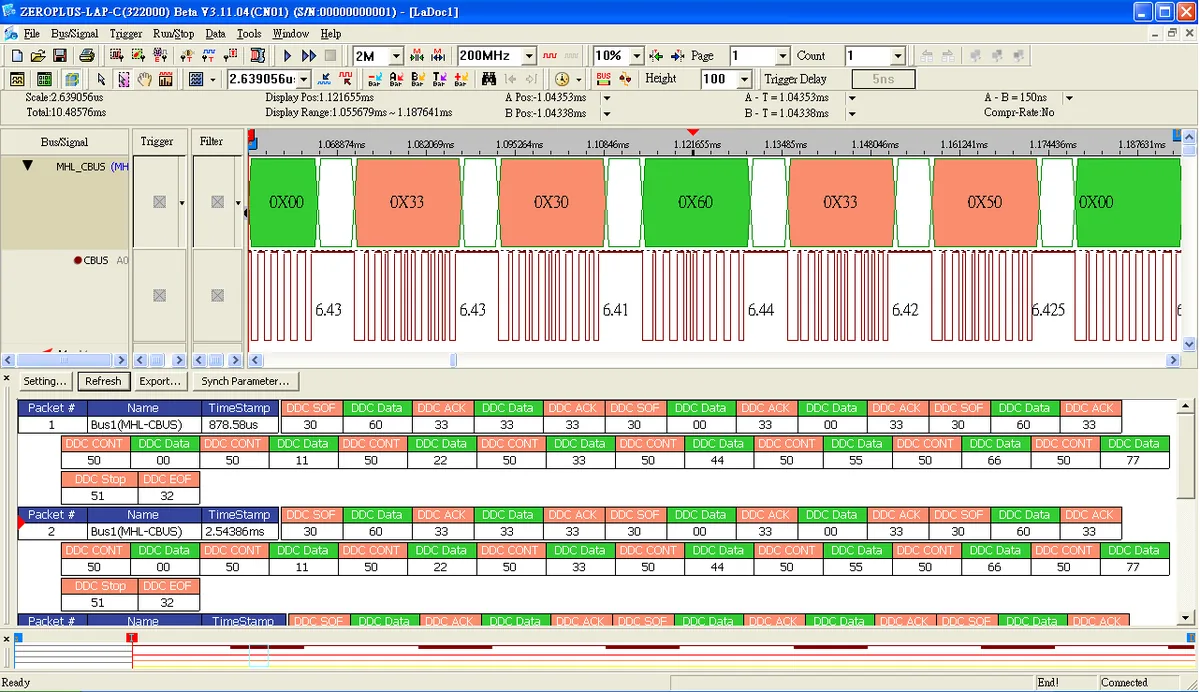Click the statistics chart icon beside hand tool
The height and width of the screenshot is (692, 1200).
[x=166, y=78]
